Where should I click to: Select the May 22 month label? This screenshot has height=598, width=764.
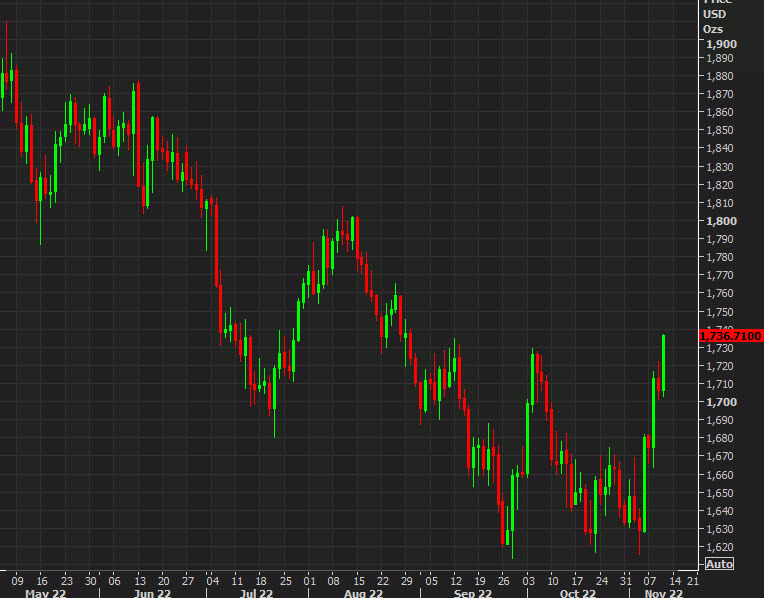[46, 593]
